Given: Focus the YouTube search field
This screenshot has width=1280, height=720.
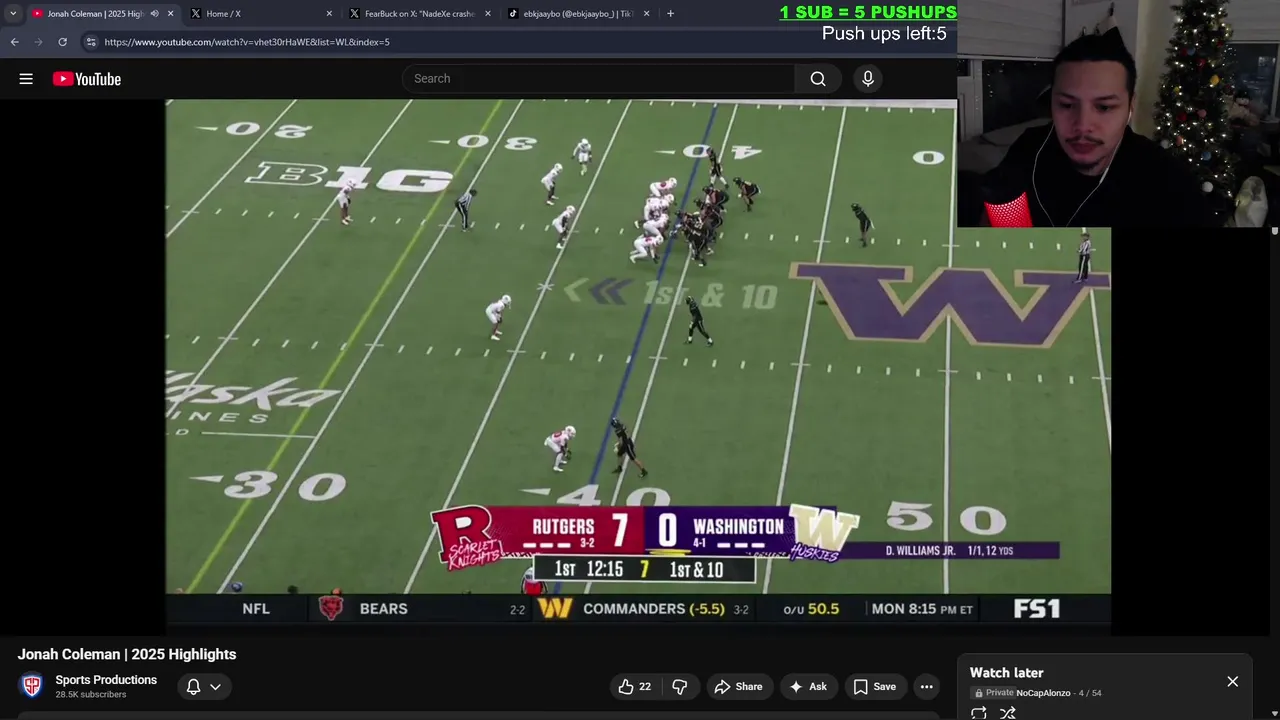Looking at the screenshot, I should click(x=599, y=79).
